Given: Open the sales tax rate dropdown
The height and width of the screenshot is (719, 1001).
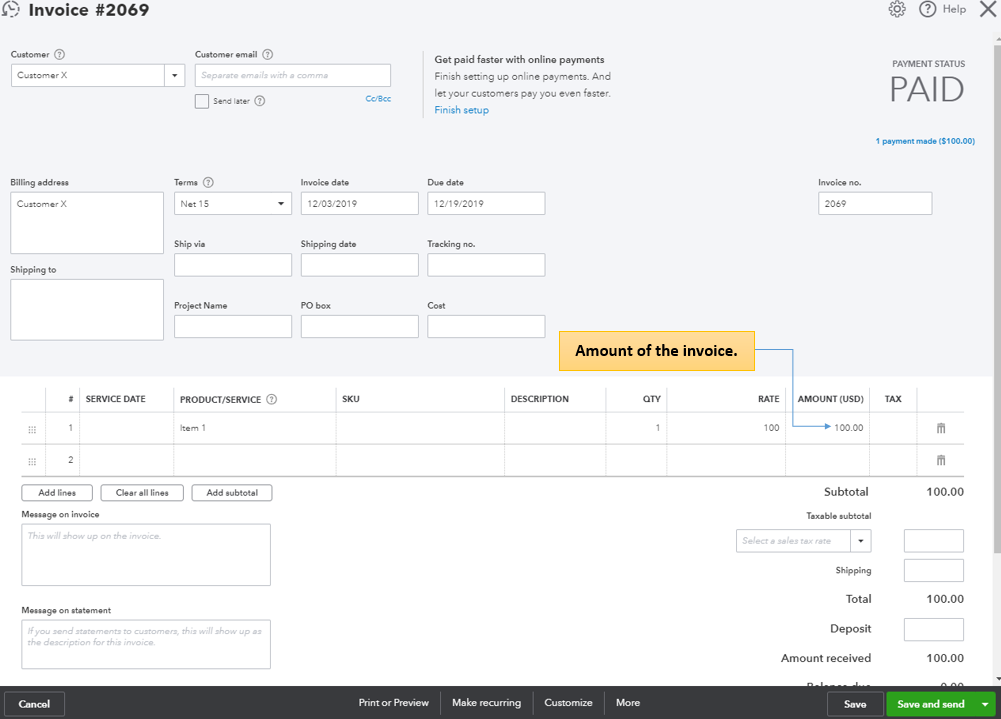Looking at the screenshot, I should tap(860, 540).
